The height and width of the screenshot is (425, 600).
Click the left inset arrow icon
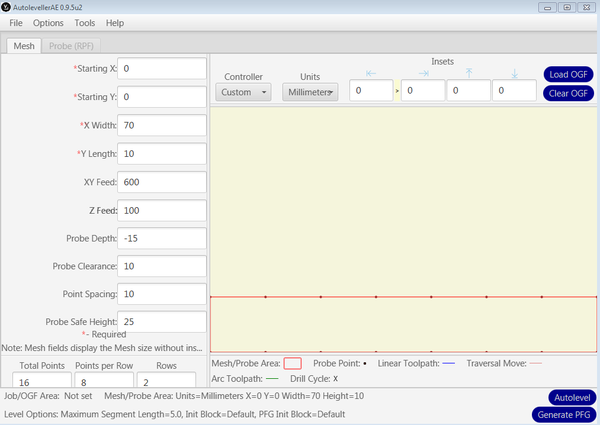coord(371,73)
